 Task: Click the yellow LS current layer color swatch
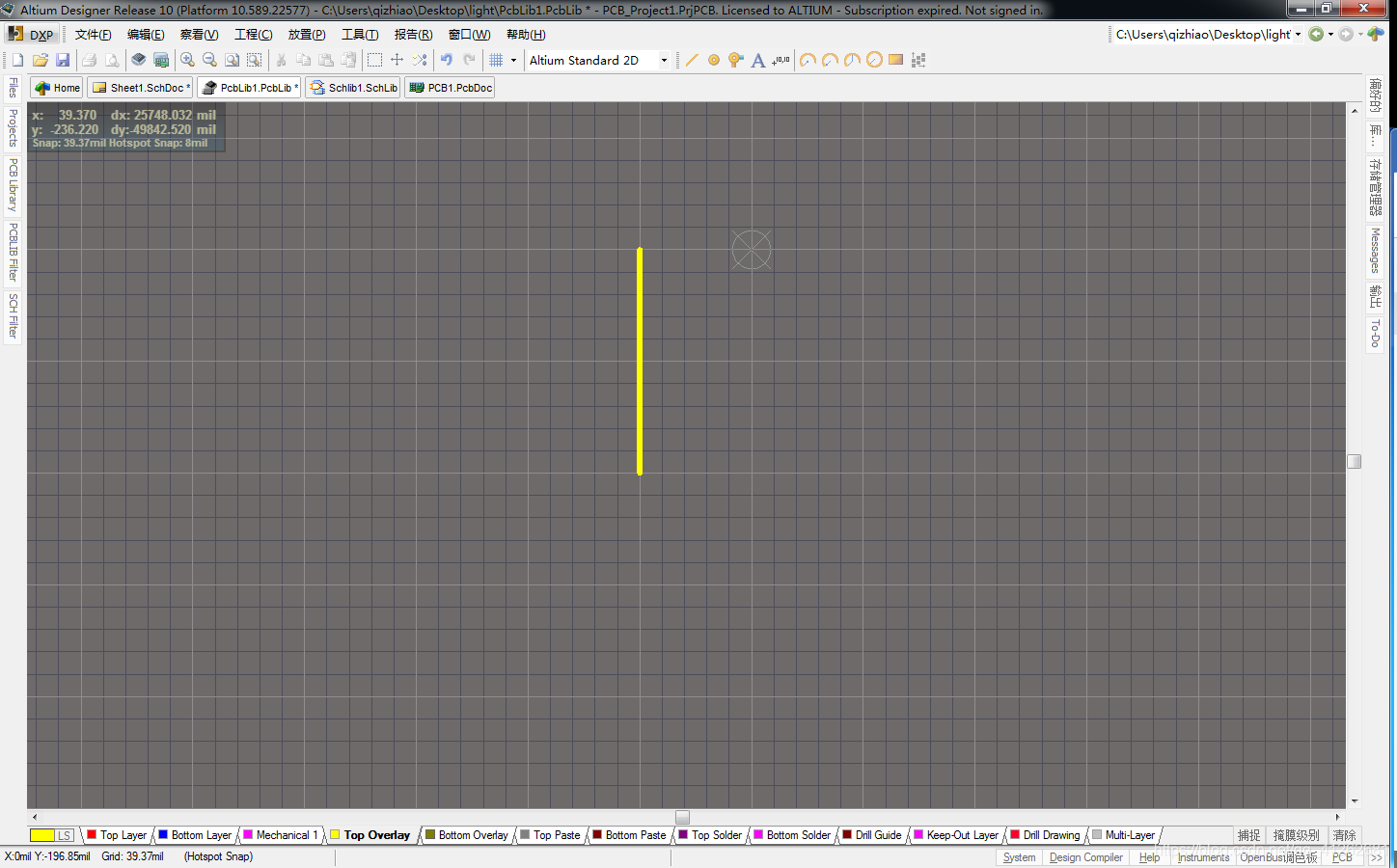[41, 835]
